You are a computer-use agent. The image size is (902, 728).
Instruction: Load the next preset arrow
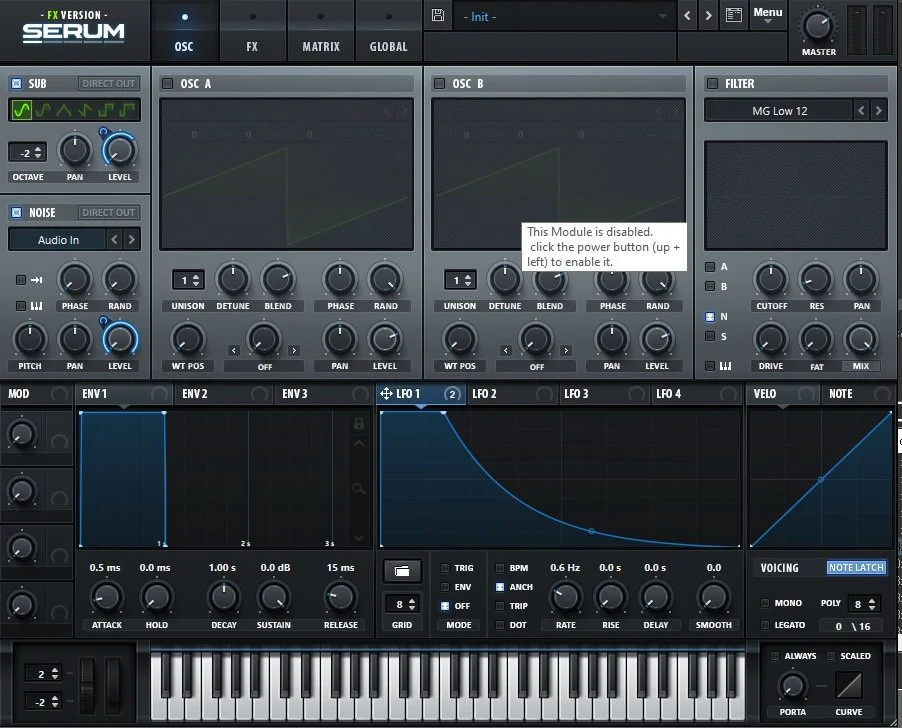click(708, 16)
